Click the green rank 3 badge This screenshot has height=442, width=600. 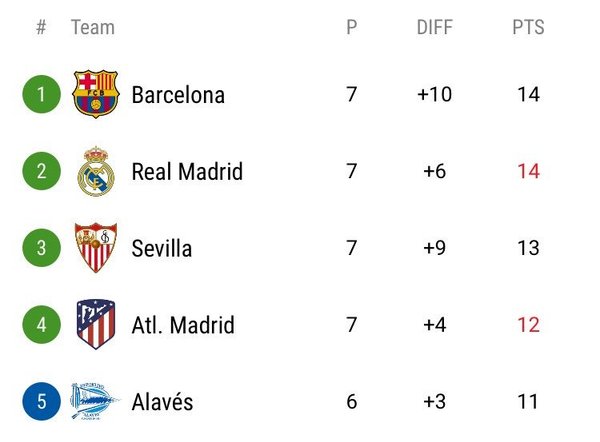point(41,248)
